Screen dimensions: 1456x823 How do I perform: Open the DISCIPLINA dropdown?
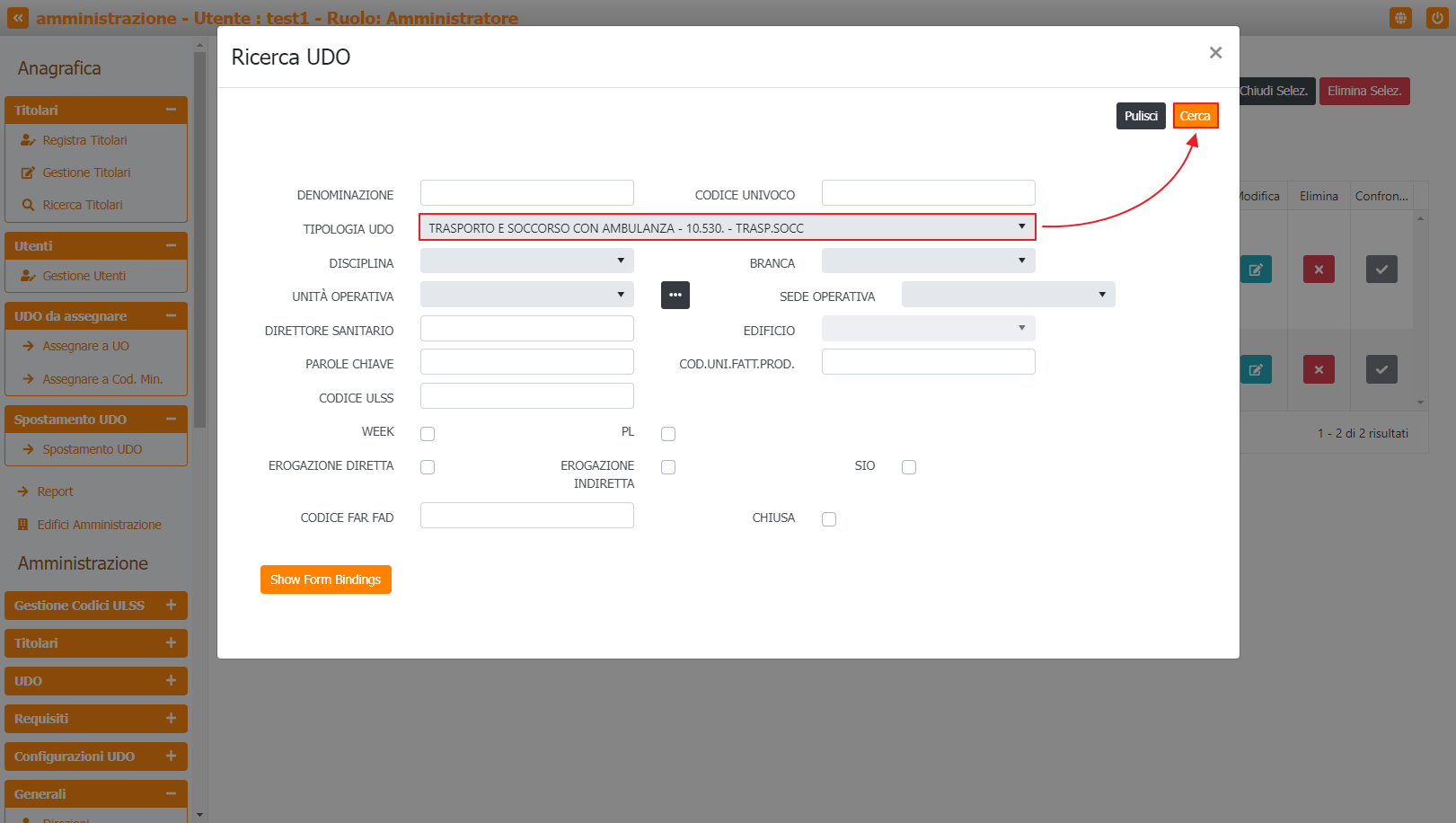tap(526, 261)
